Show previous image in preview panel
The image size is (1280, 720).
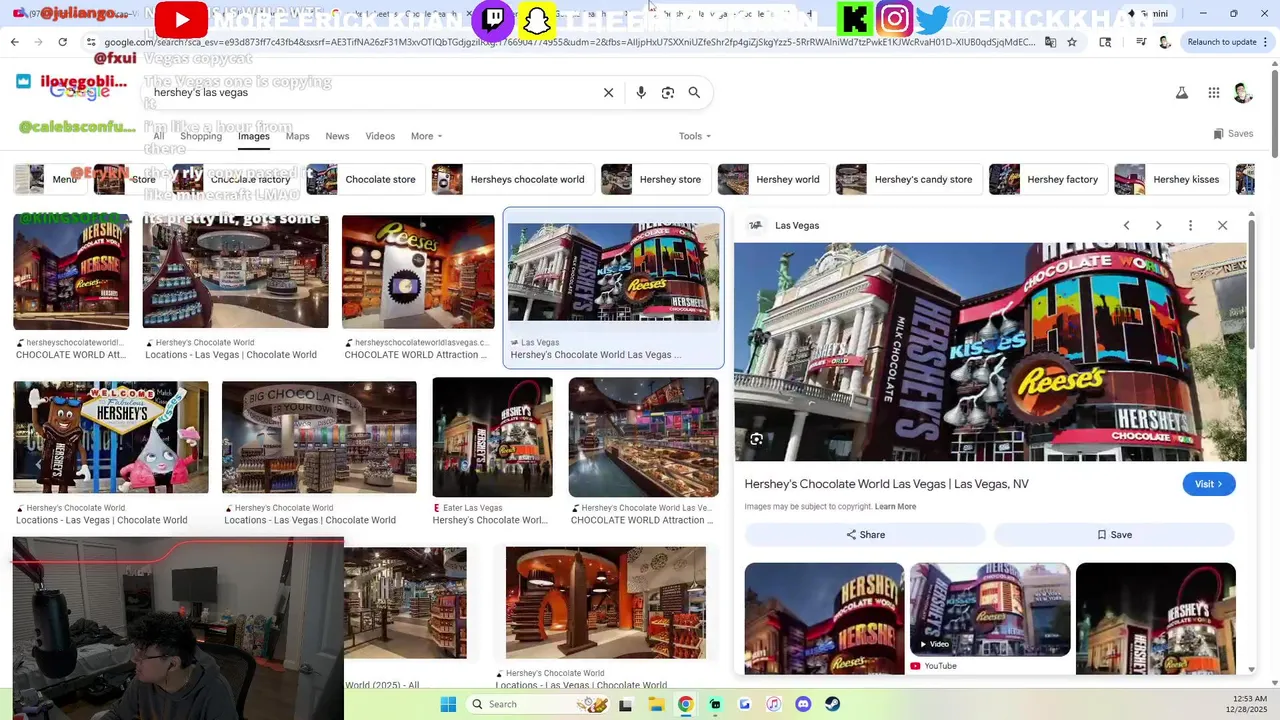pos(1126,225)
